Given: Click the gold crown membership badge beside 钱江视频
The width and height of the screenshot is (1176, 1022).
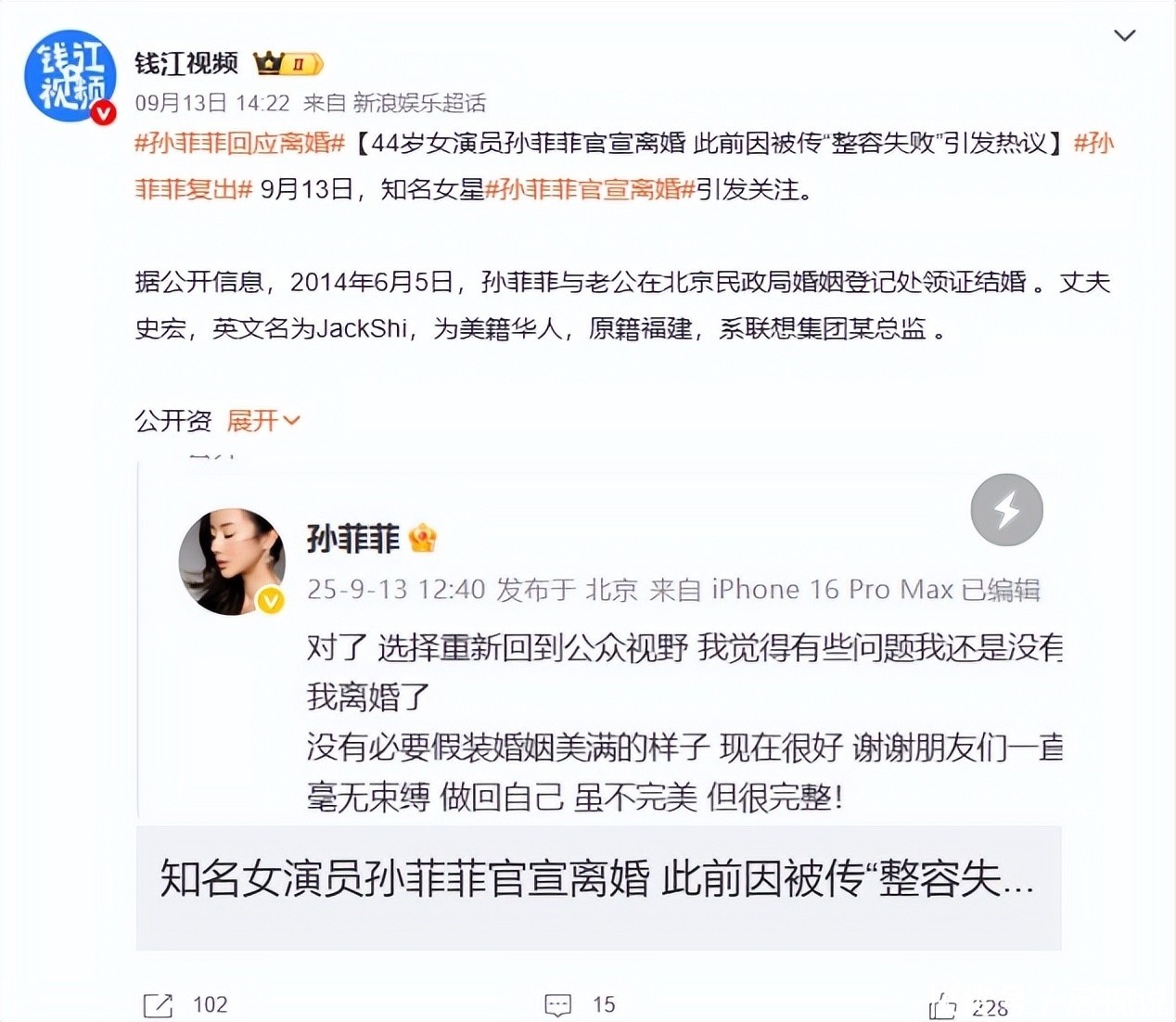Looking at the screenshot, I should click(288, 64).
